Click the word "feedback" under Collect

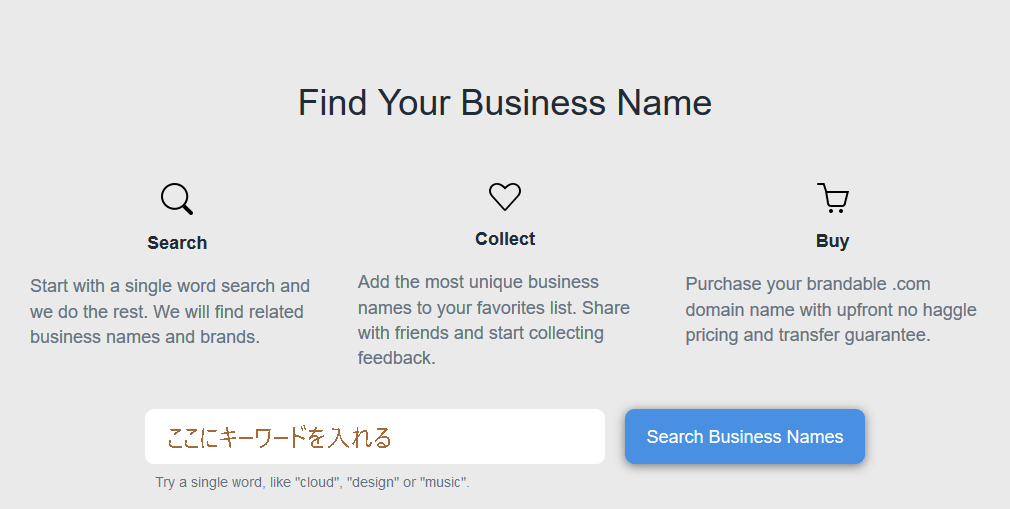point(397,358)
